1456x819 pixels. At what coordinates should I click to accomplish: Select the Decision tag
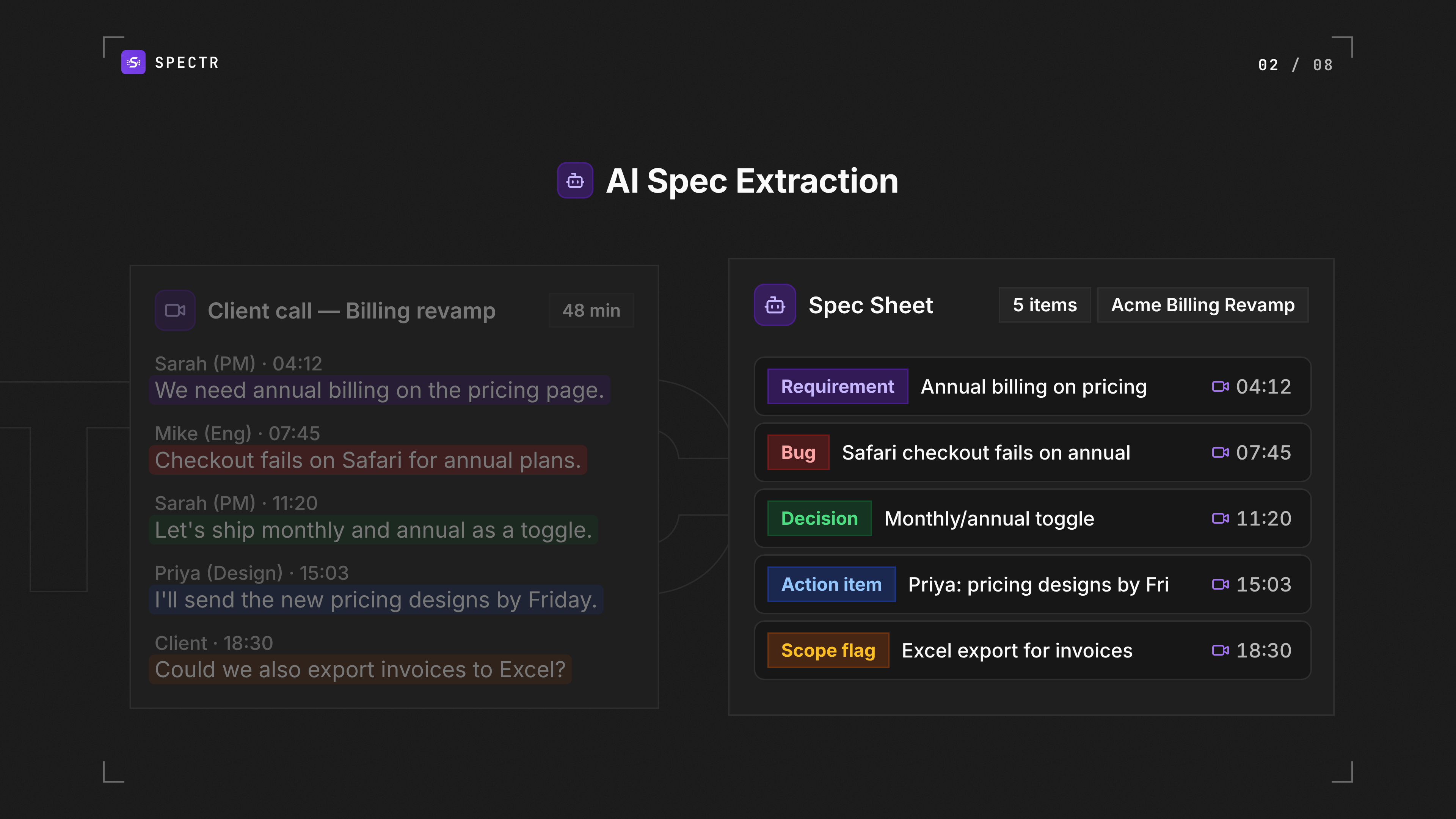click(x=819, y=519)
